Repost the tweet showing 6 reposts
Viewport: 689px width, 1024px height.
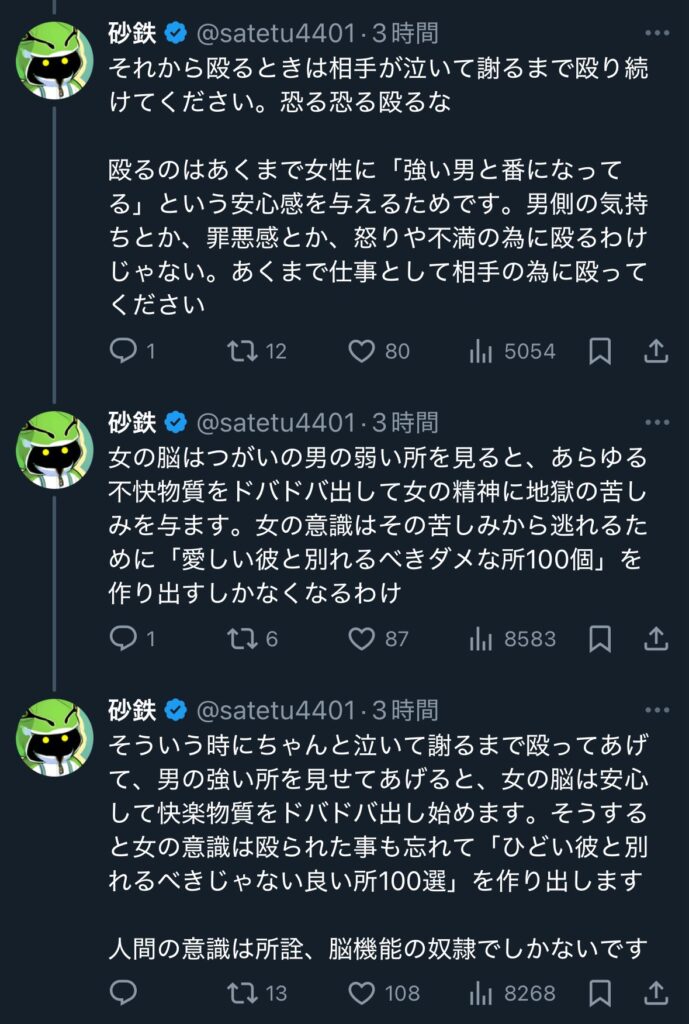242,638
